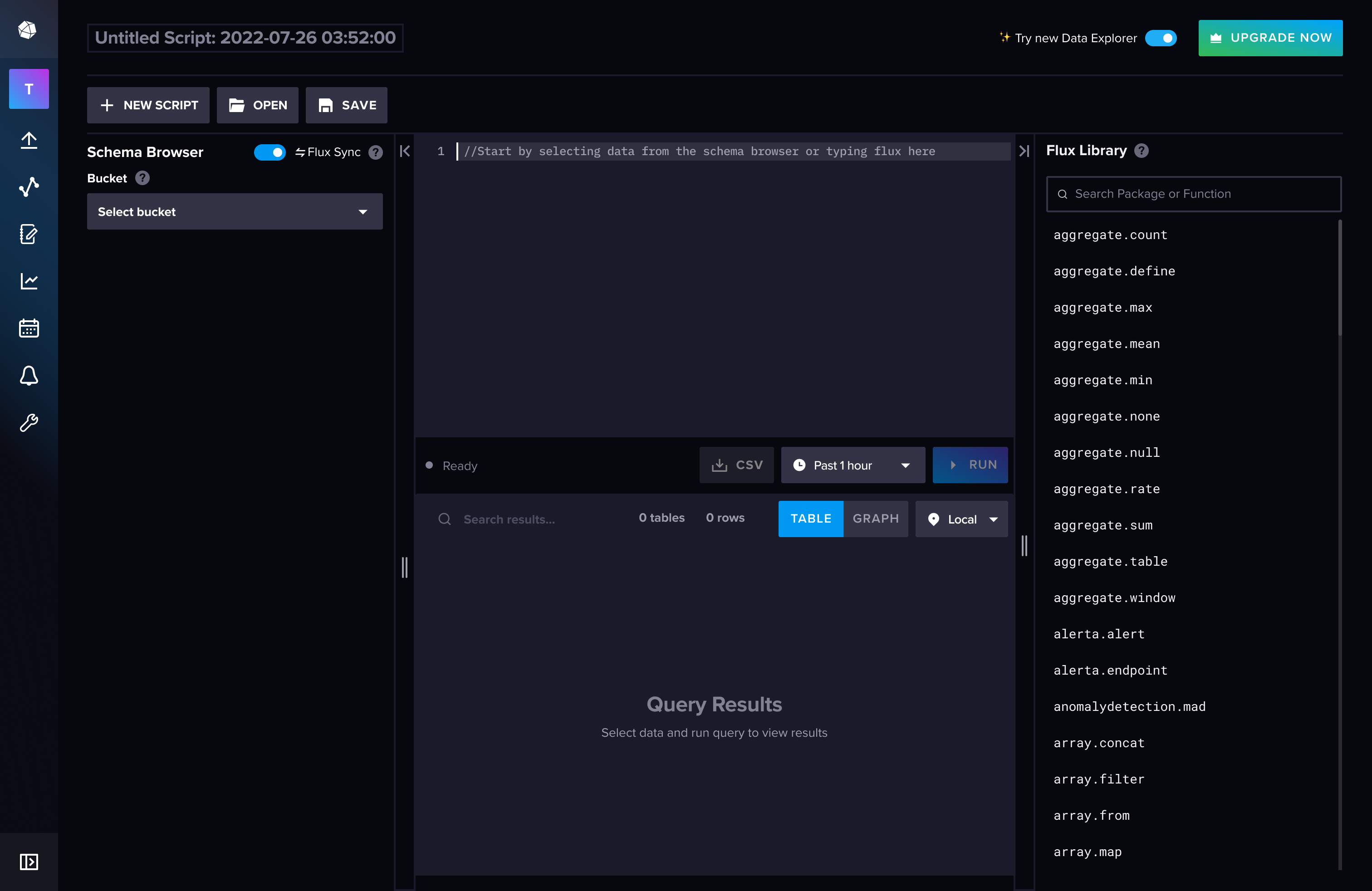Open the Past 1 hour time range dropdown

point(853,465)
